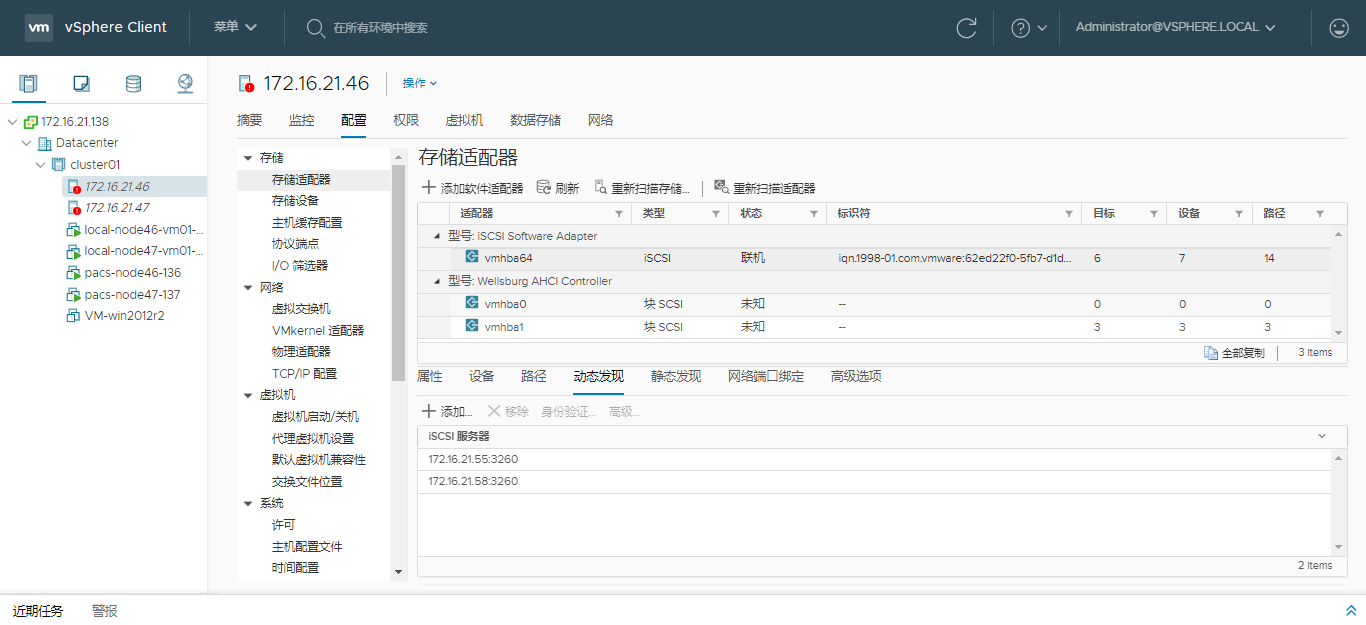Collapse the 系统 configuration section
Viewport: 1366px width, 625px height.
[248, 503]
